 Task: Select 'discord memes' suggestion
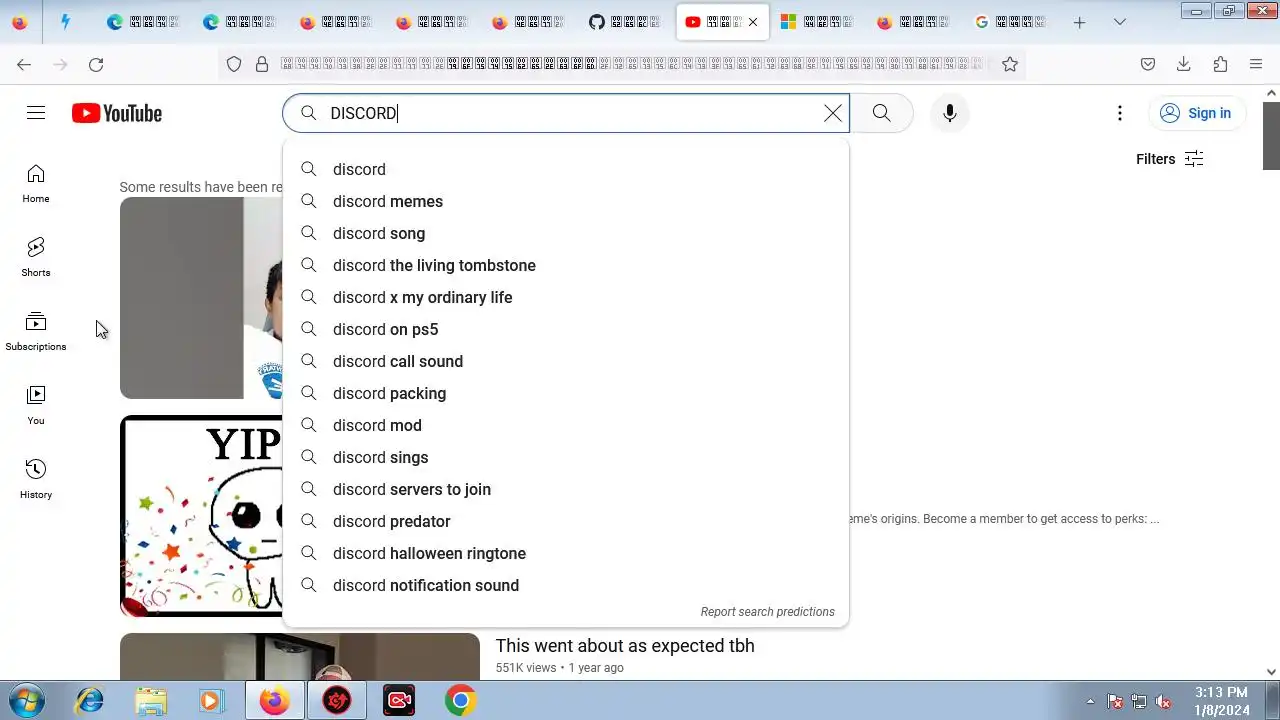pyautogui.click(x=566, y=201)
